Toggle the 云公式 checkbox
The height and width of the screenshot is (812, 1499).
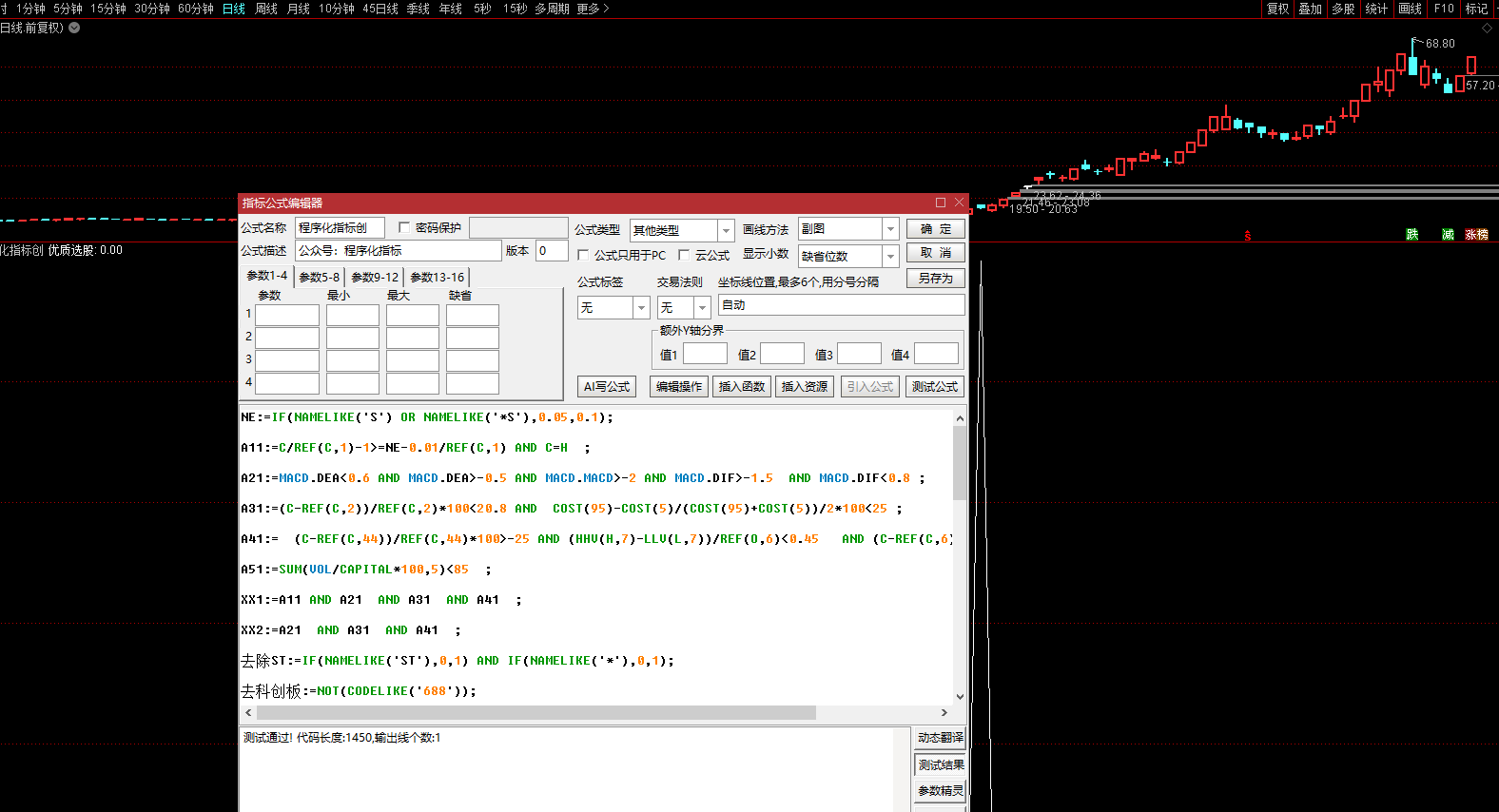click(x=684, y=255)
